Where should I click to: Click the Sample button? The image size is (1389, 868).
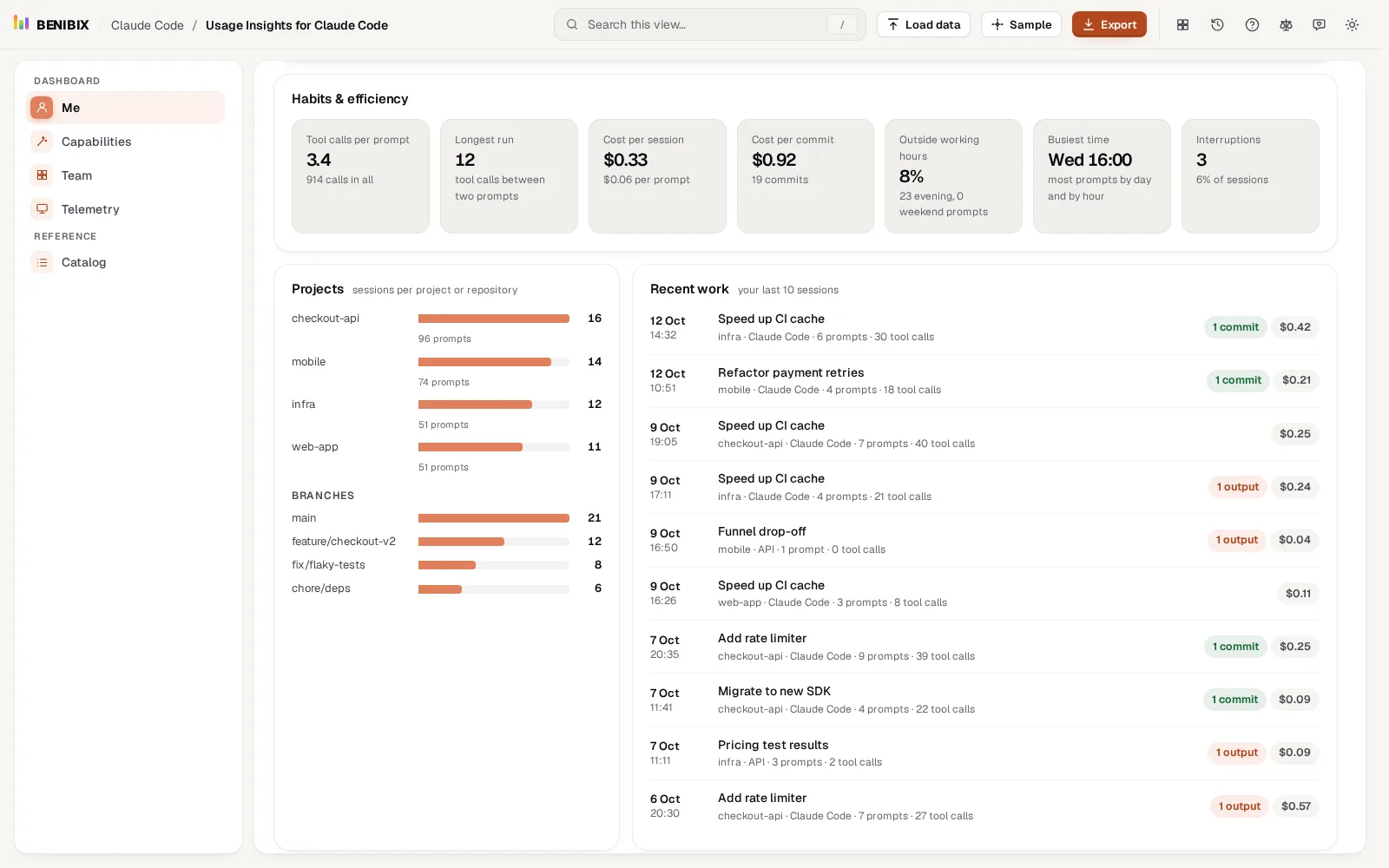1021,24
